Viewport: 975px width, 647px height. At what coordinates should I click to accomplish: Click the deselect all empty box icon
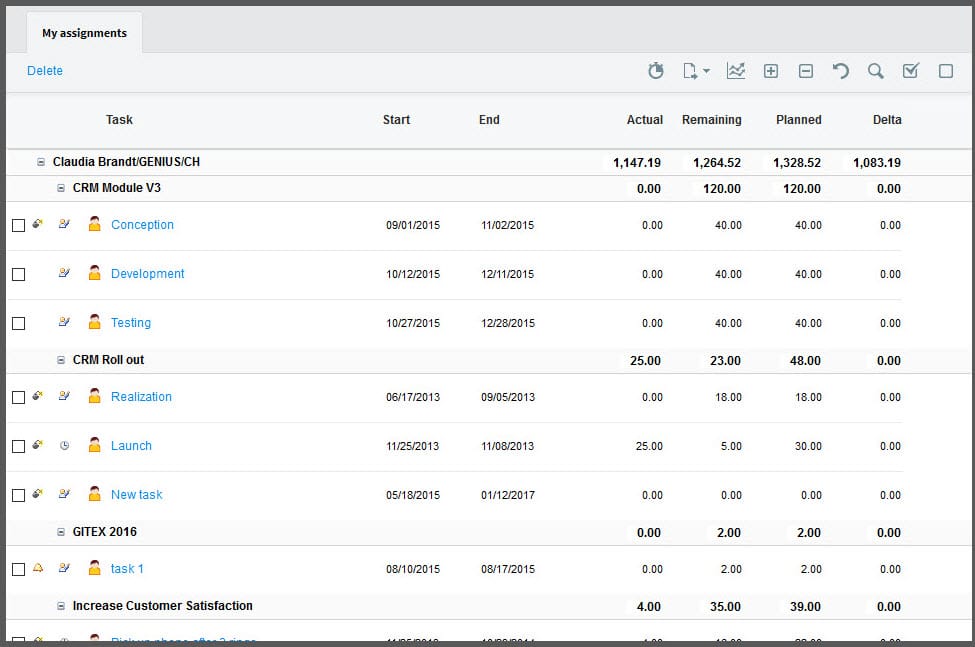(x=946, y=71)
